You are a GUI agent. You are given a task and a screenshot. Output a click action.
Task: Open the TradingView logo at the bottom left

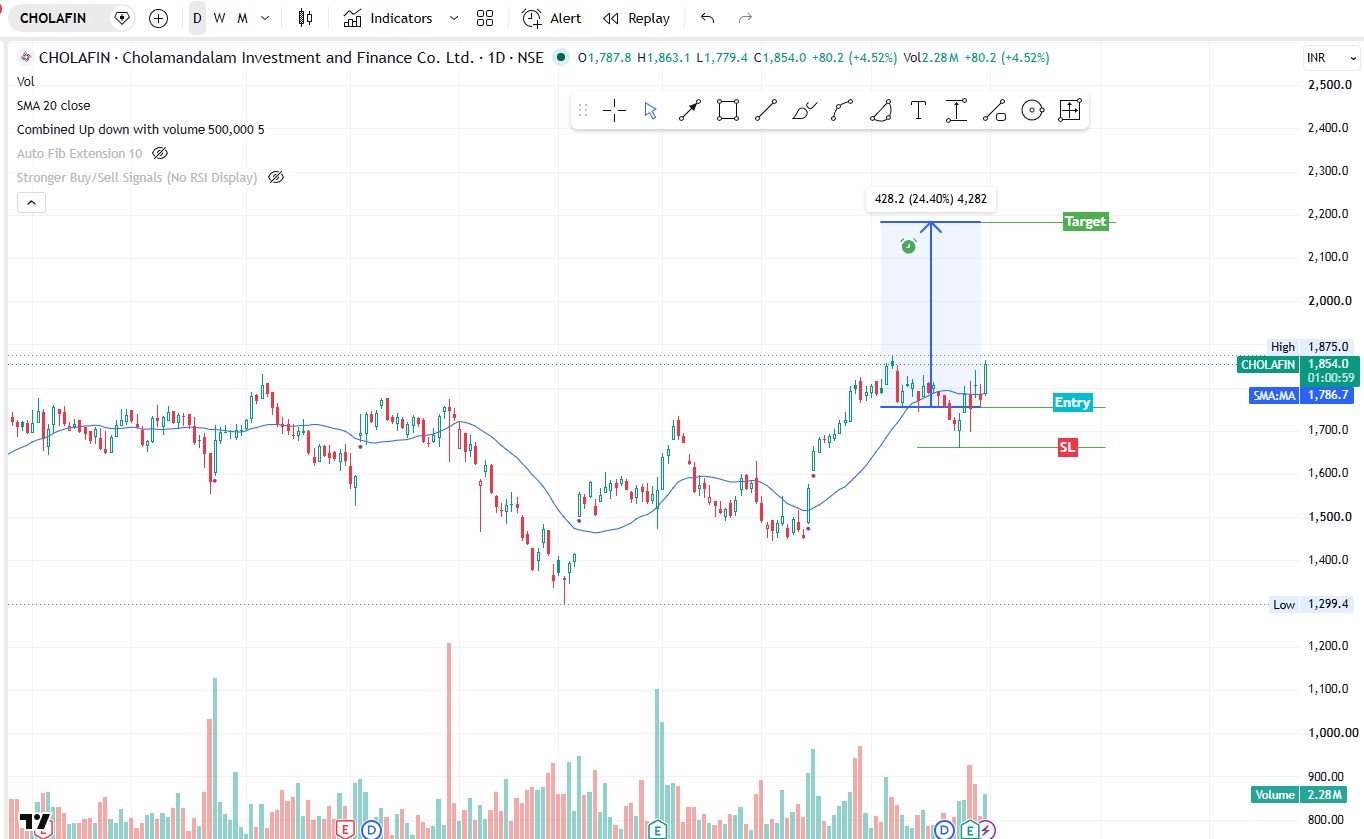35,822
